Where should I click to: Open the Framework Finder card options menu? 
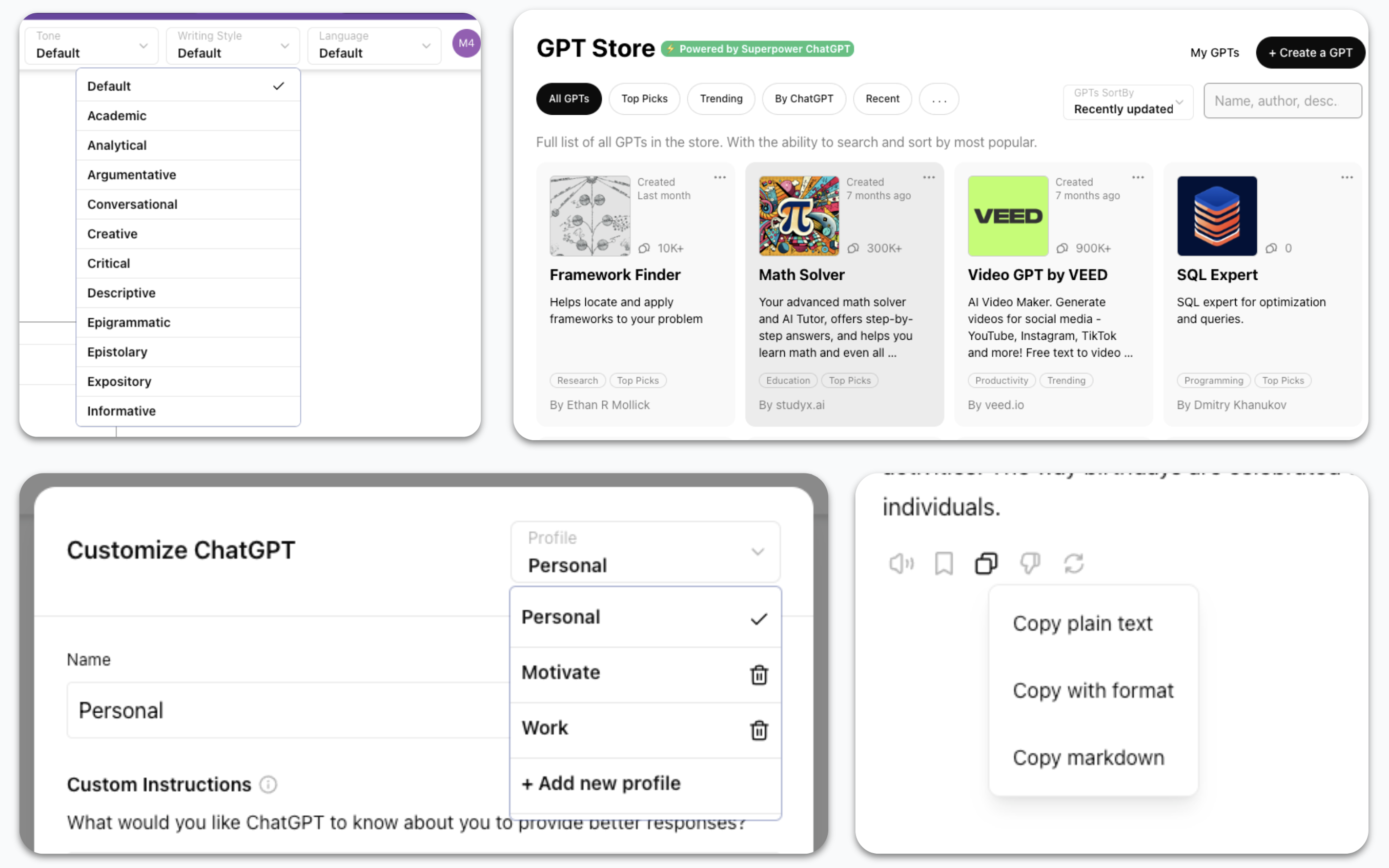(x=720, y=177)
